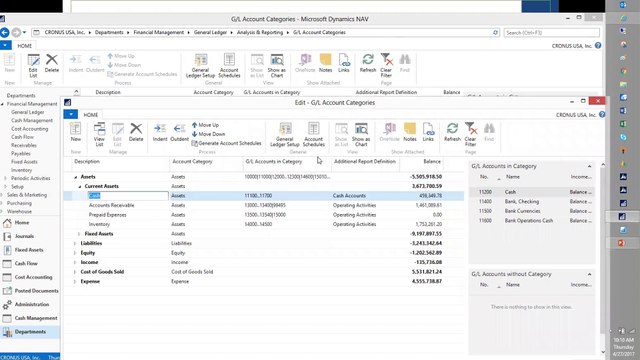Open help in the Edit window
This screenshot has height=360, width=640.
[602, 115]
